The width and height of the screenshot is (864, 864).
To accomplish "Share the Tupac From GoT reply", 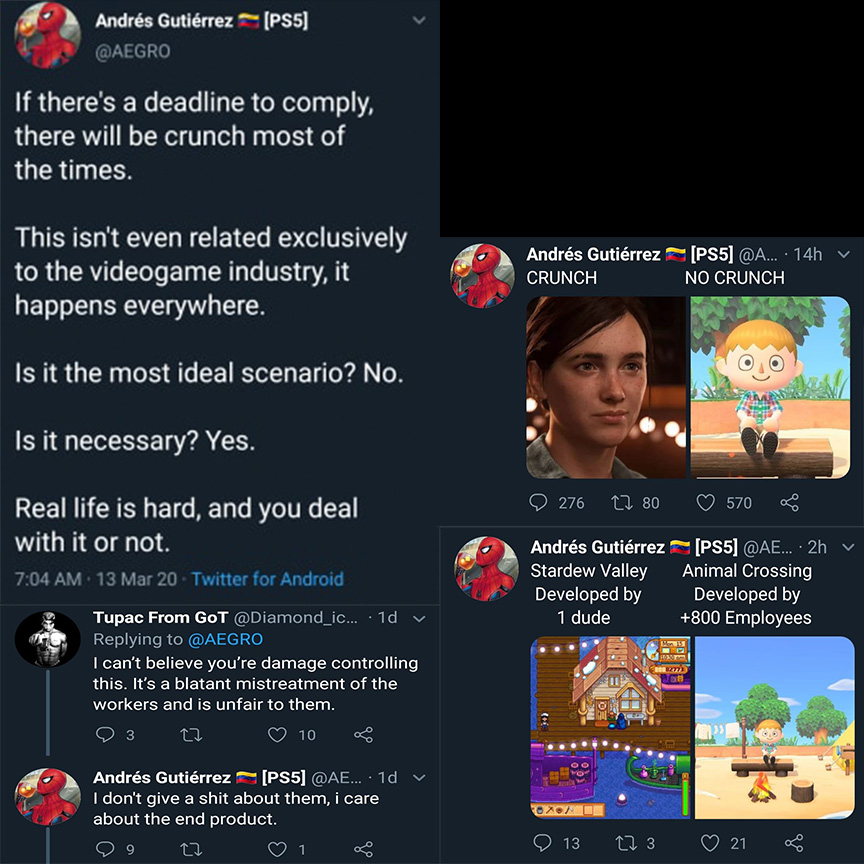I will point(364,735).
